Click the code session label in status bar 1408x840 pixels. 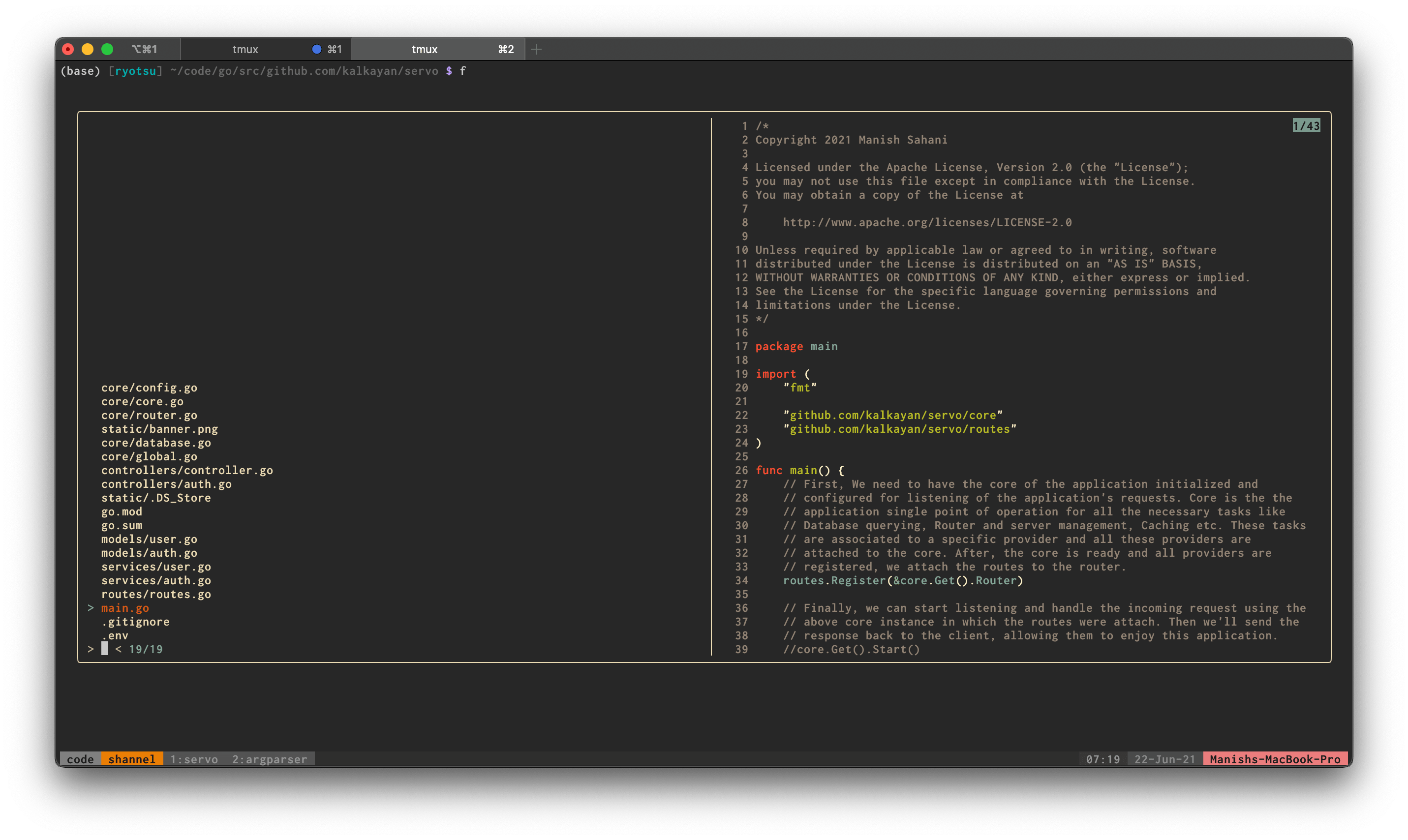pyautogui.click(x=80, y=759)
